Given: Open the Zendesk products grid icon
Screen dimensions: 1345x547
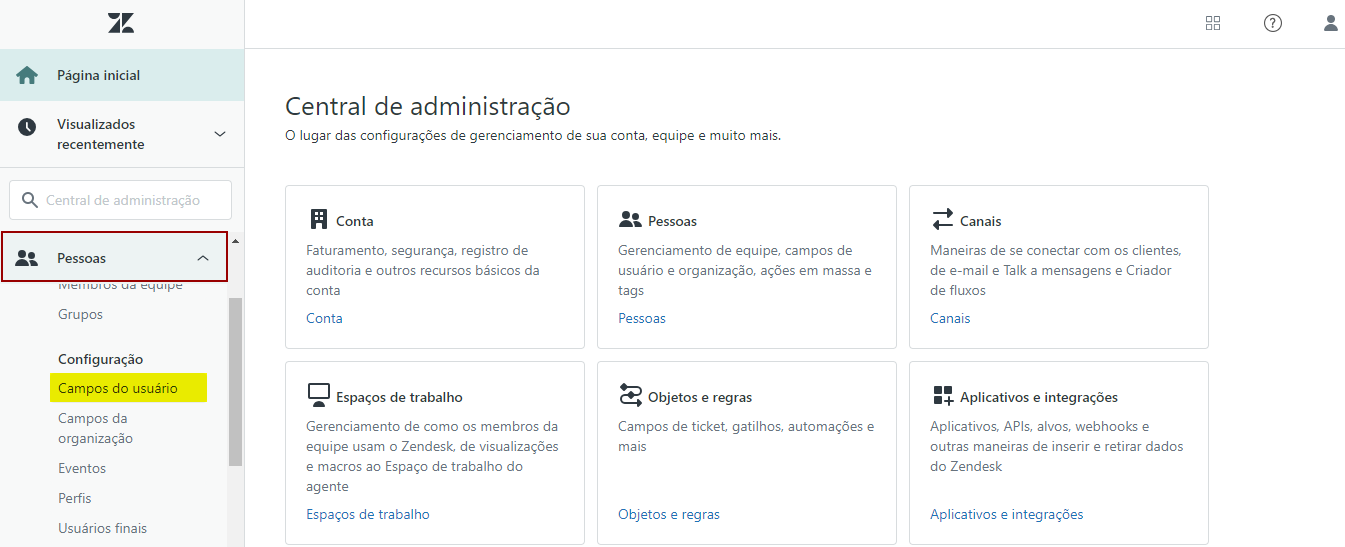Looking at the screenshot, I should click(1213, 23).
